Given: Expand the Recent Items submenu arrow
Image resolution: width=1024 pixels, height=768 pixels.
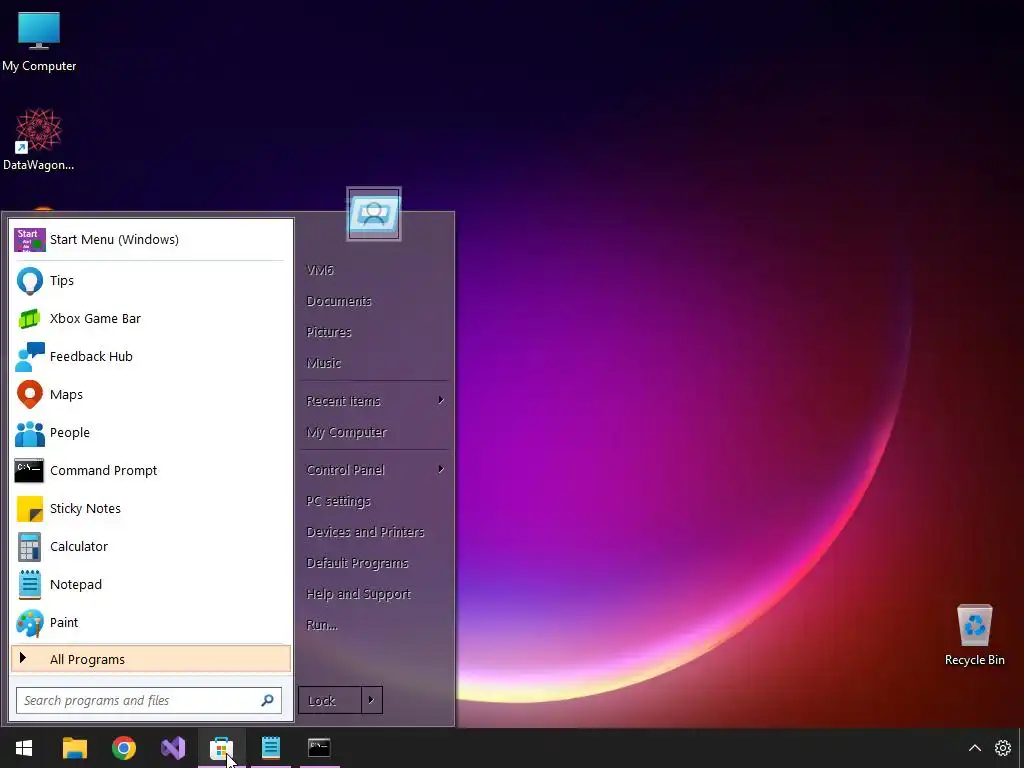Looking at the screenshot, I should (441, 400).
